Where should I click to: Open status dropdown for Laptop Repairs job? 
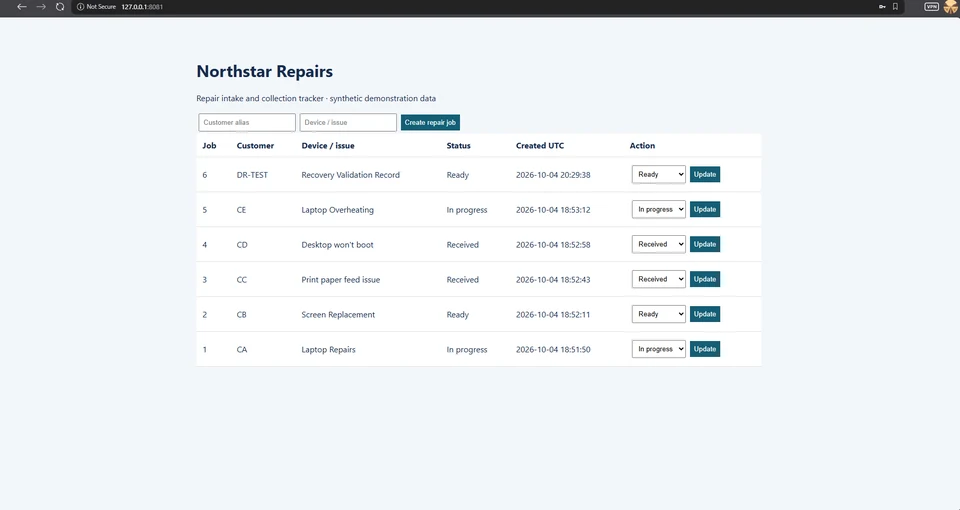(x=659, y=349)
